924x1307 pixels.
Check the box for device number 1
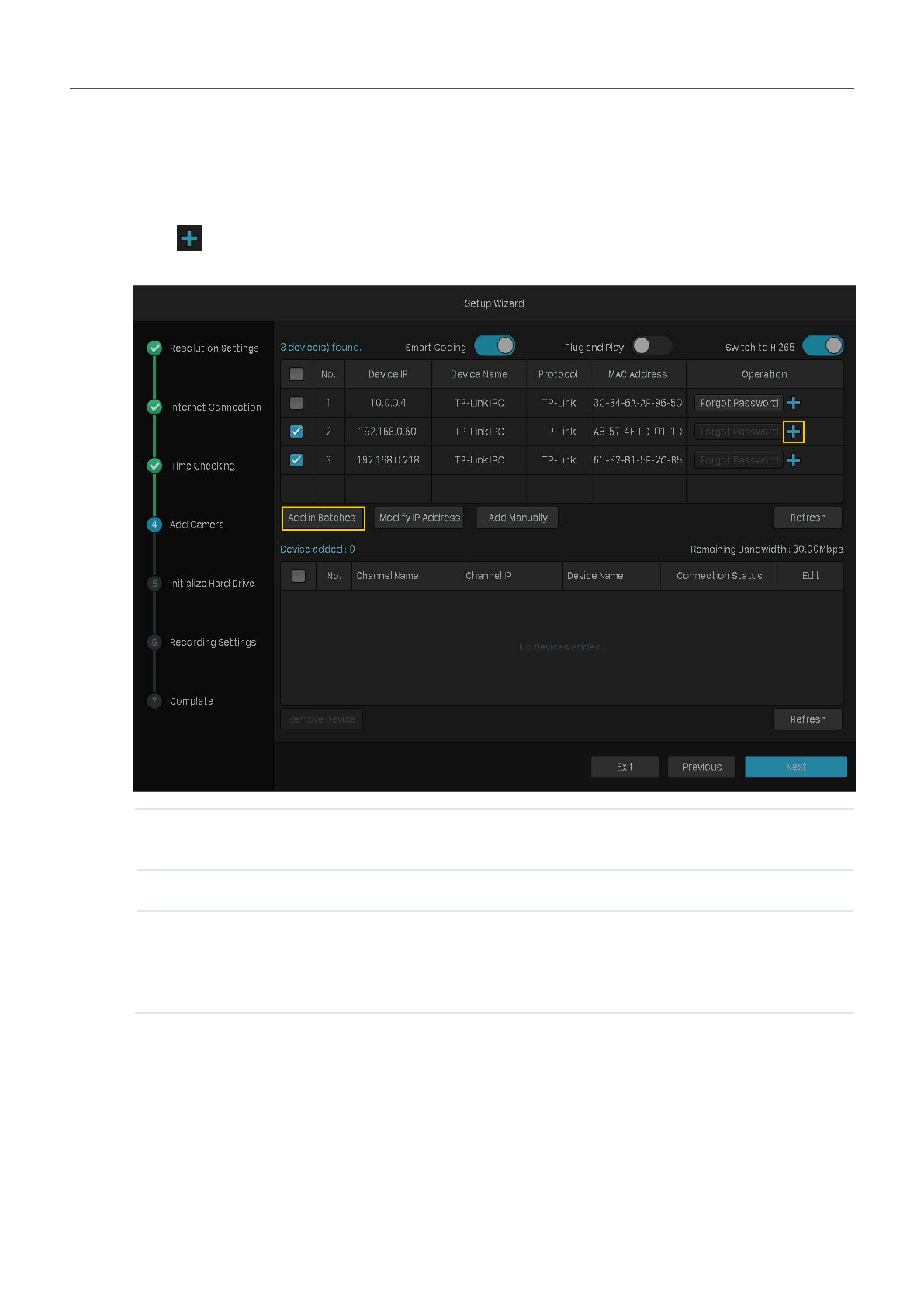[x=296, y=403]
